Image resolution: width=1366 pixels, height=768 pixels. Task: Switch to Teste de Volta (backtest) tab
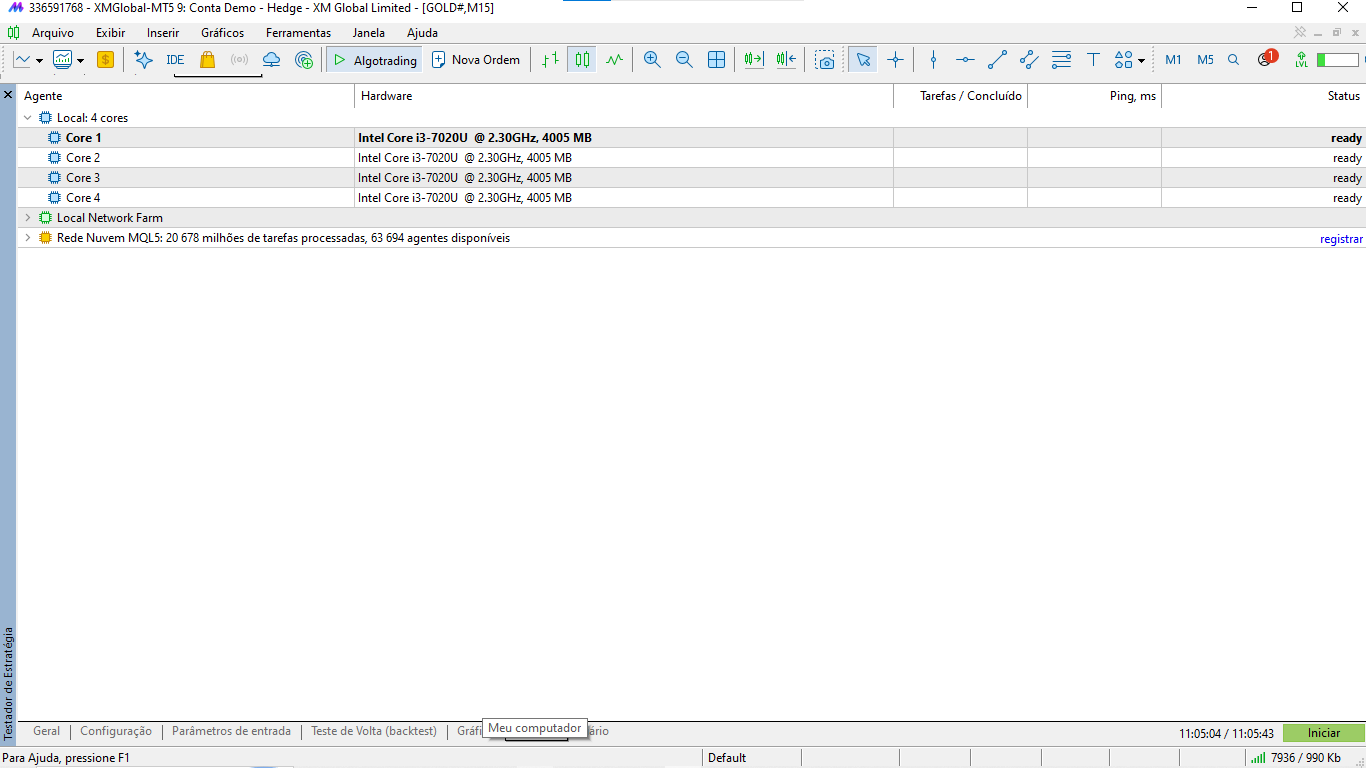[x=374, y=731]
